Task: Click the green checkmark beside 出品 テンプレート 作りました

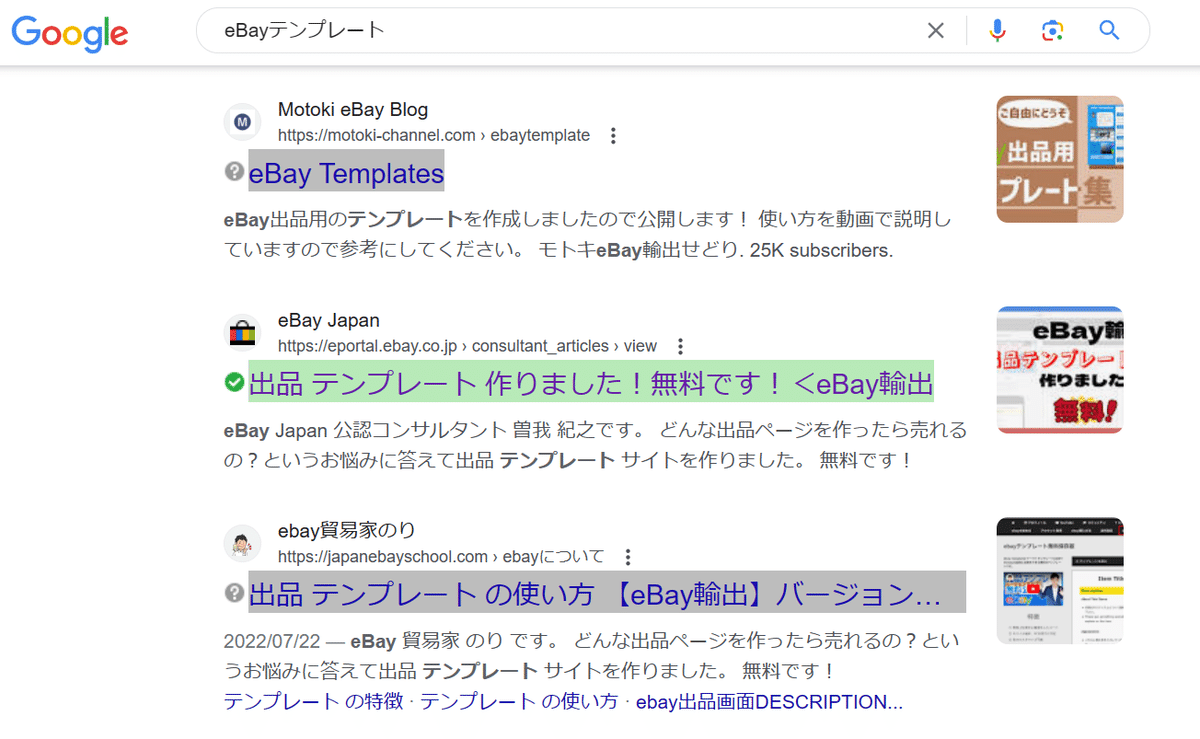Action: [235, 382]
